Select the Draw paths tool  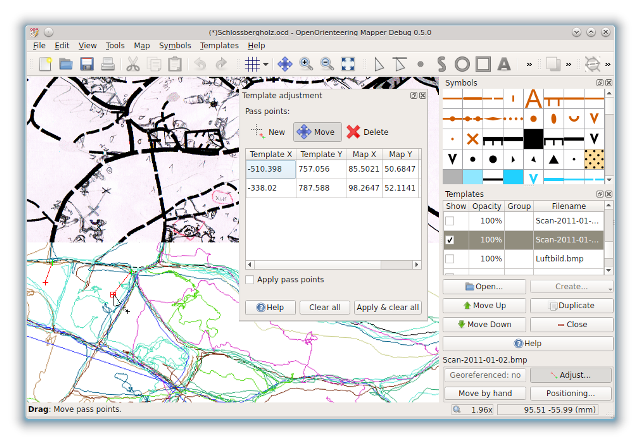coord(441,64)
